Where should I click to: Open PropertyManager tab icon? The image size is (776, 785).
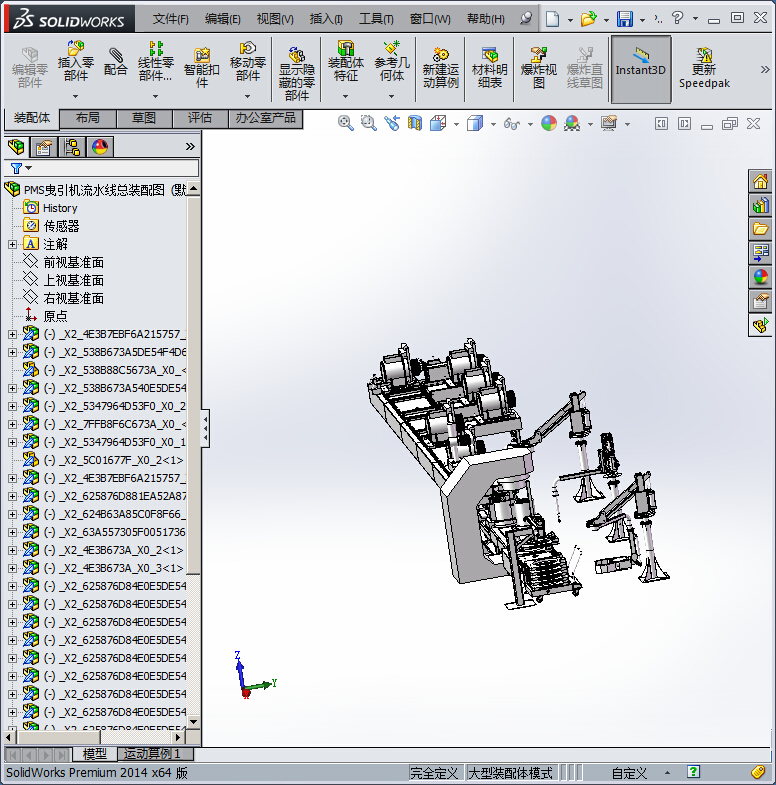44,147
